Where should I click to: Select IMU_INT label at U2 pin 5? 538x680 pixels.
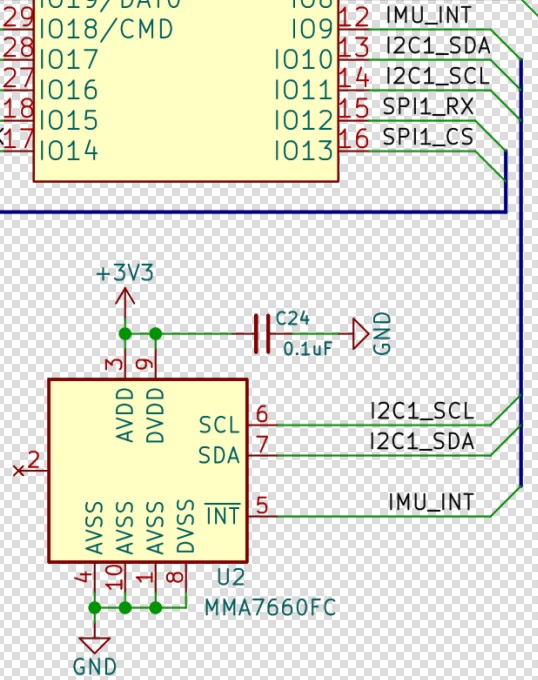click(430, 503)
